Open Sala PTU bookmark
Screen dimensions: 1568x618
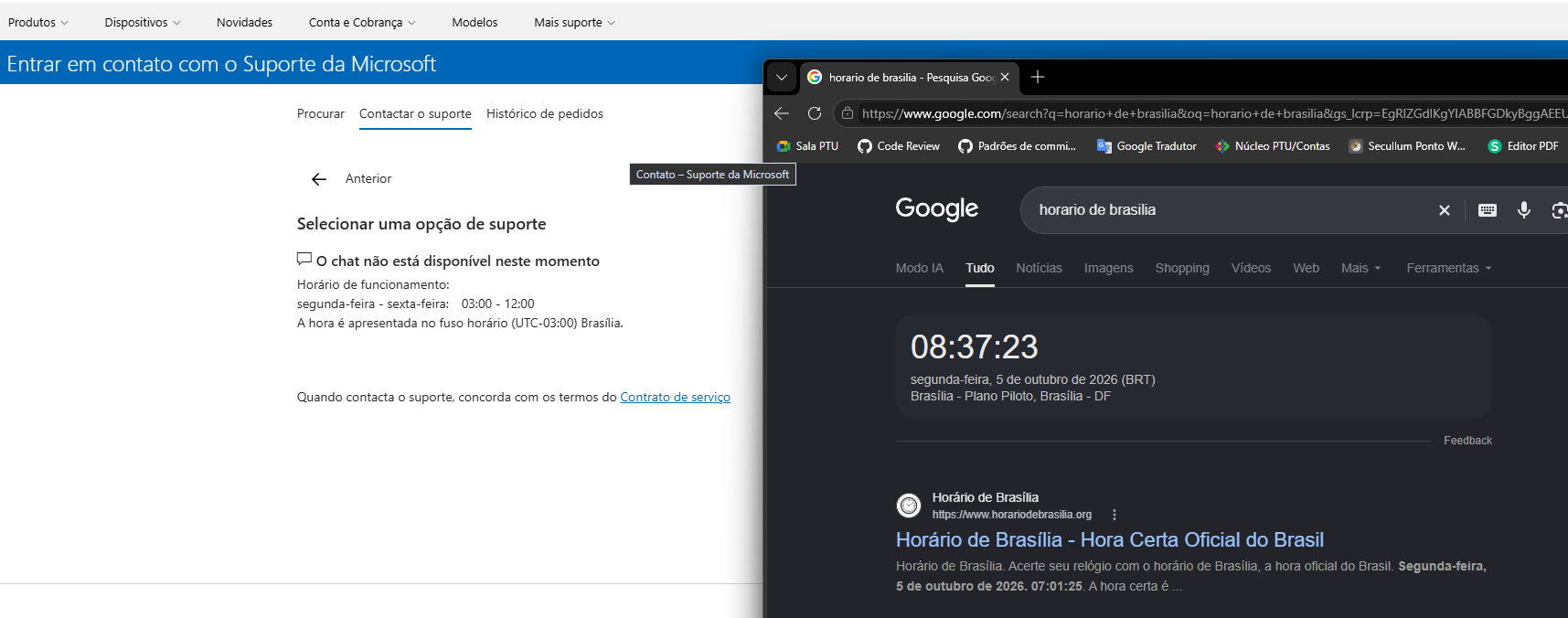point(807,146)
